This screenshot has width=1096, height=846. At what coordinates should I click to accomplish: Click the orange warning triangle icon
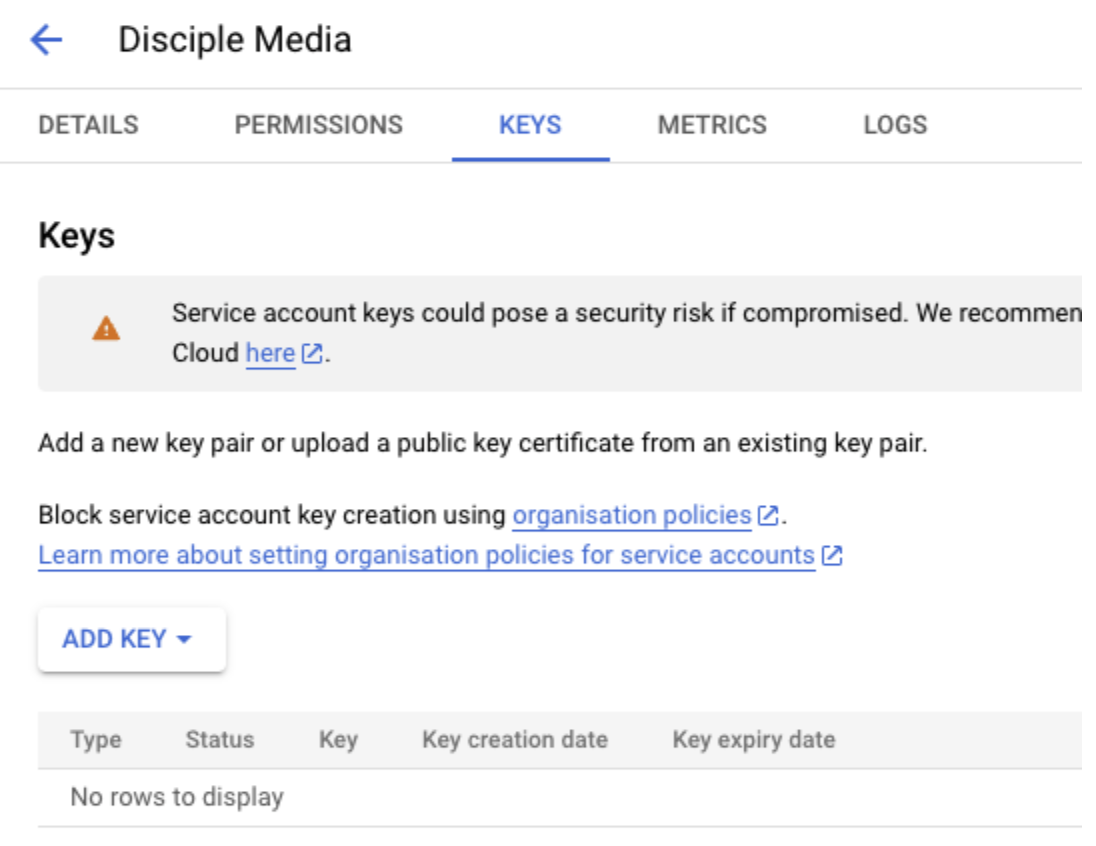point(106,329)
